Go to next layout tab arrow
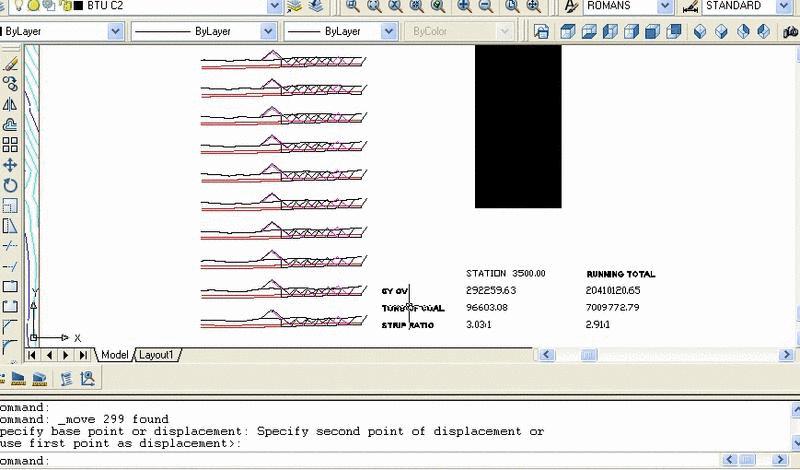 coord(66,355)
